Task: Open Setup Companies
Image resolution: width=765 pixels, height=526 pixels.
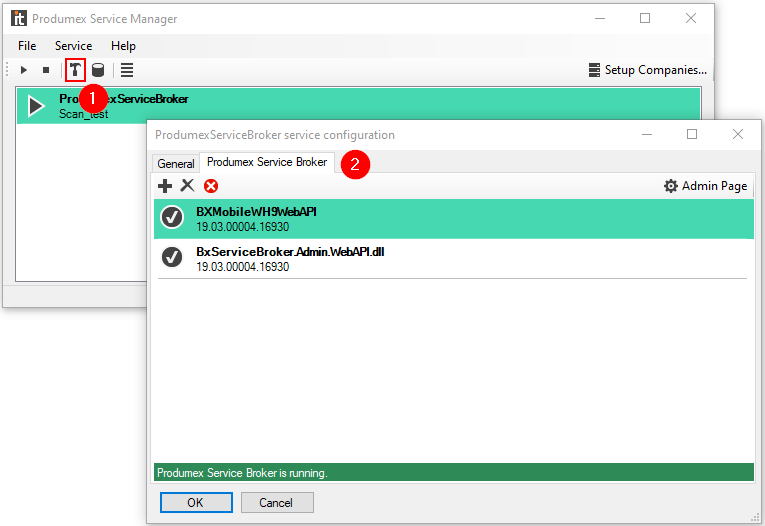Action: (647, 70)
